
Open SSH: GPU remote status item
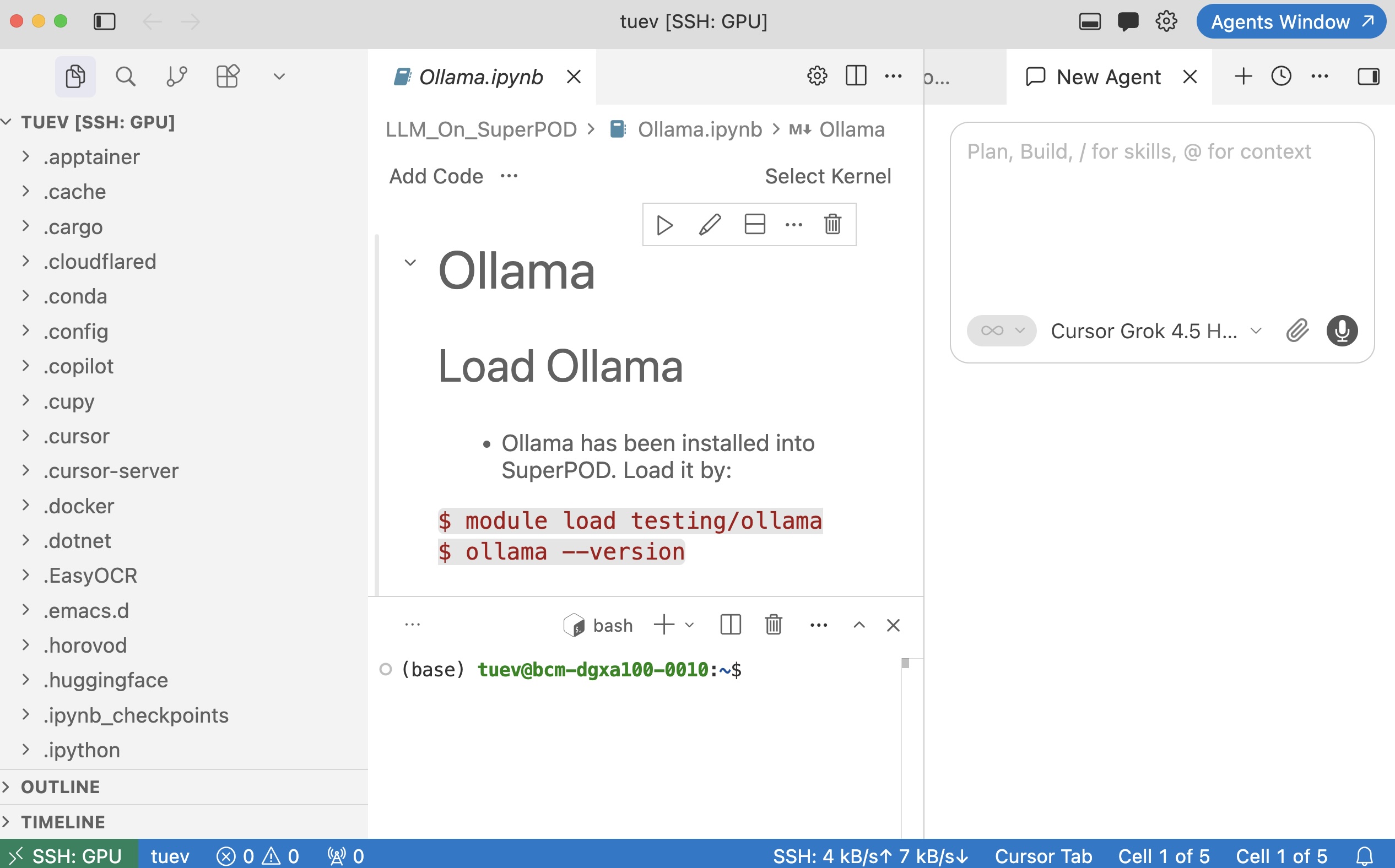[x=69, y=856]
